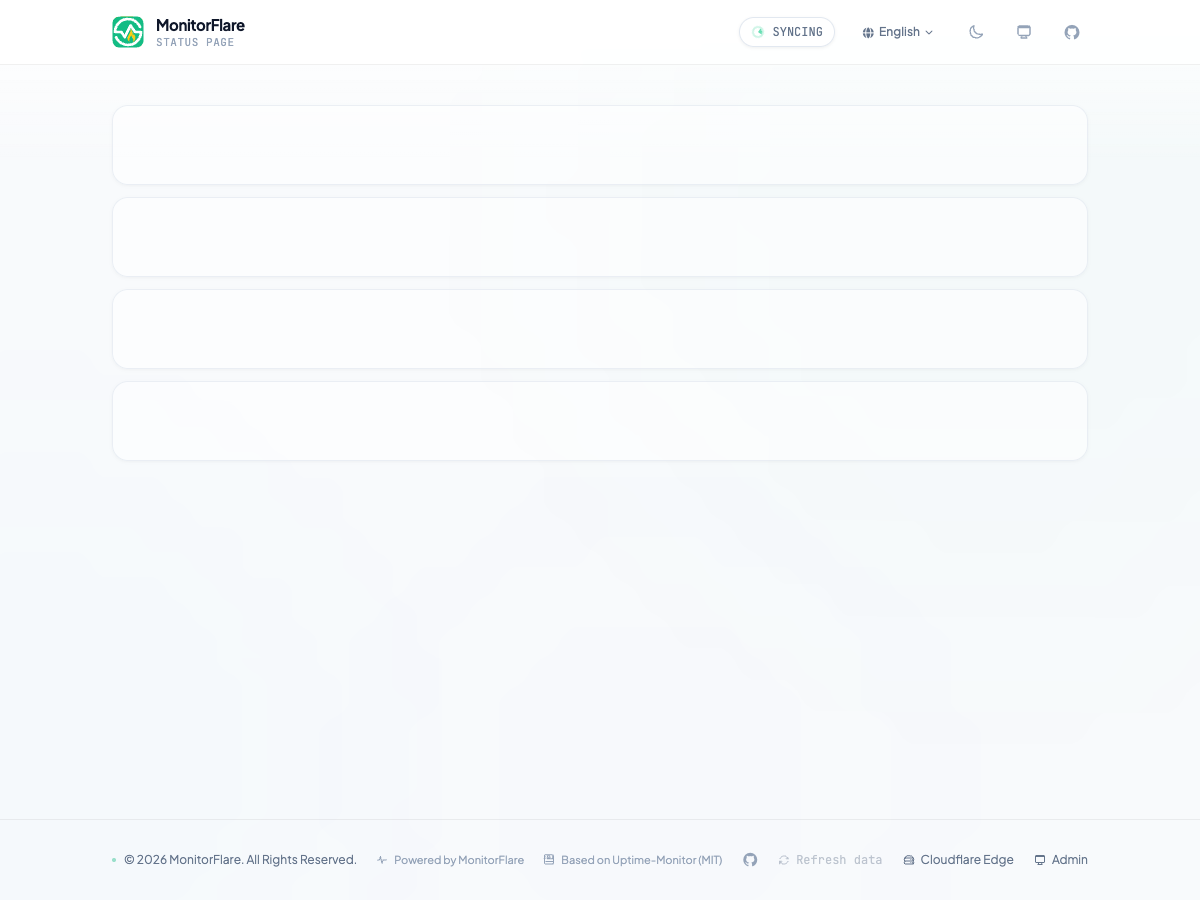Click the monitor icon before Admin
The image size is (1200, 900).
(1040, 860)
